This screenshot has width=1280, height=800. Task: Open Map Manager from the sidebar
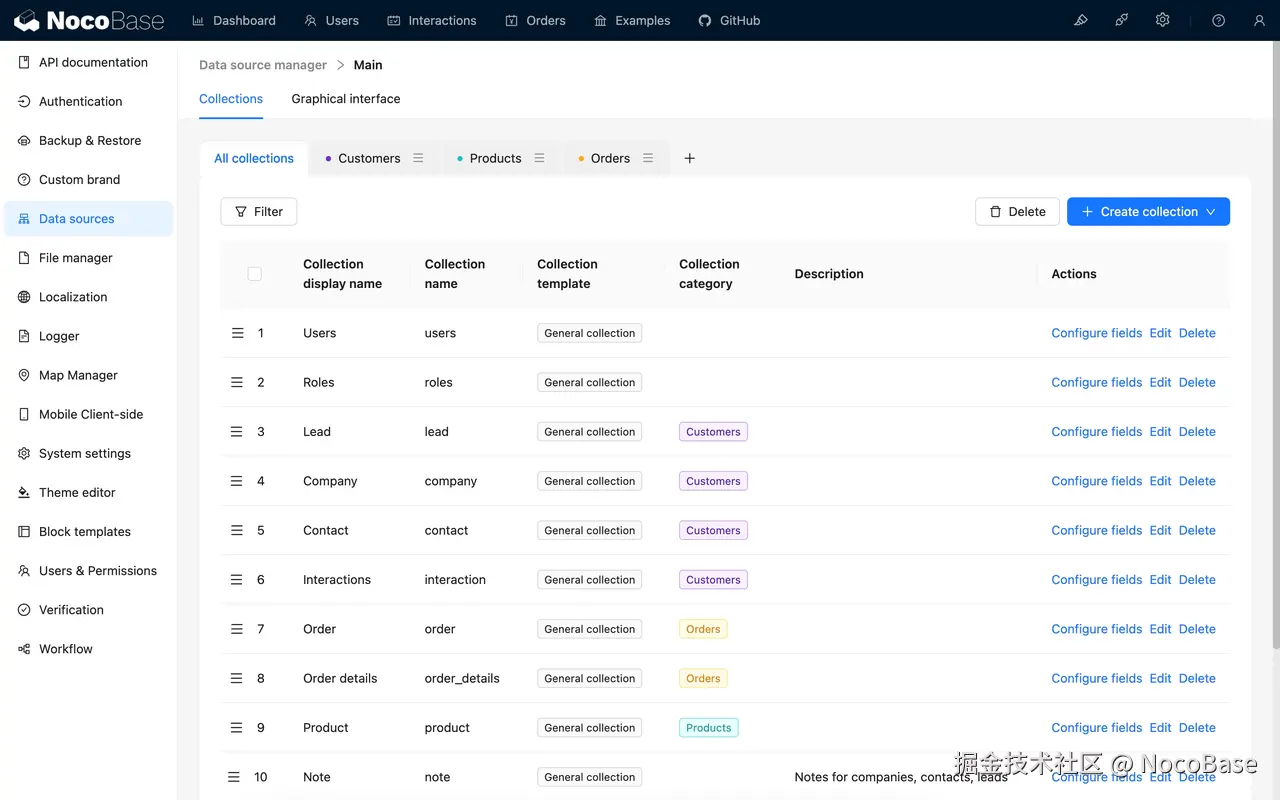pos(77,375)
